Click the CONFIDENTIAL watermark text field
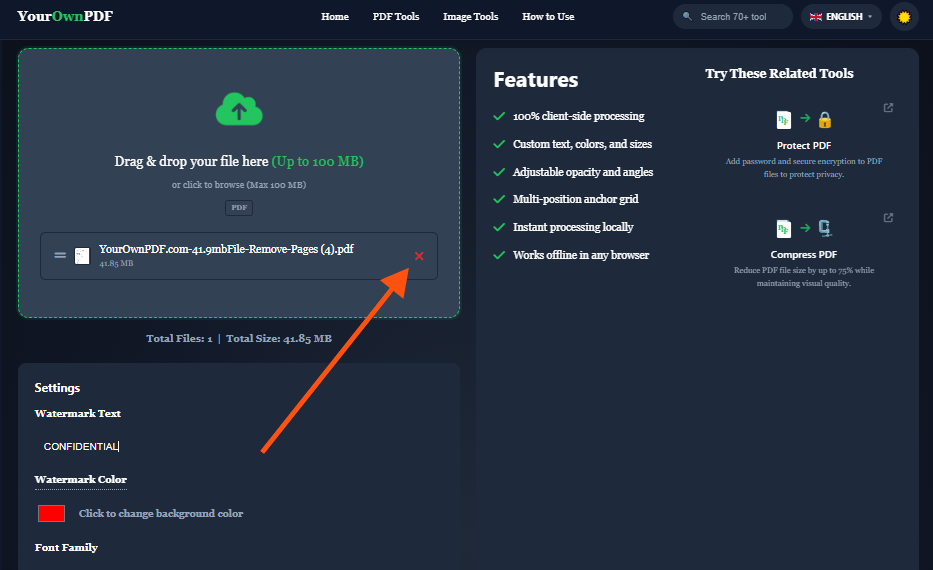 point(238,446)
